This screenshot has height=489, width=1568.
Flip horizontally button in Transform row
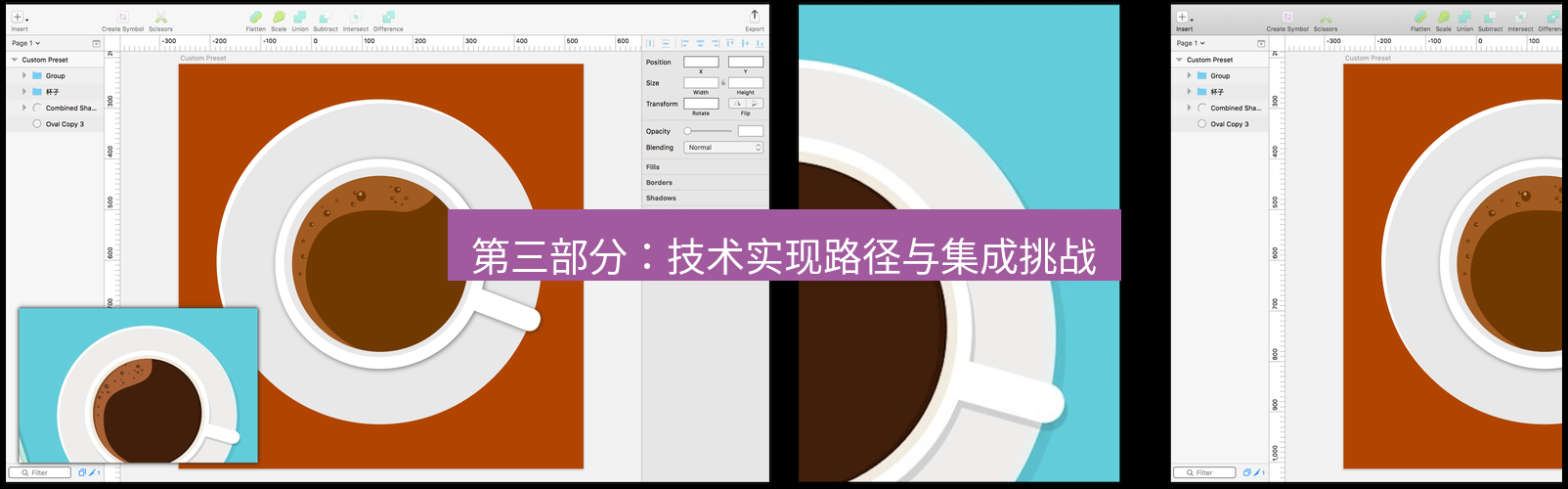pyautogui.click(x=737, y=104)
